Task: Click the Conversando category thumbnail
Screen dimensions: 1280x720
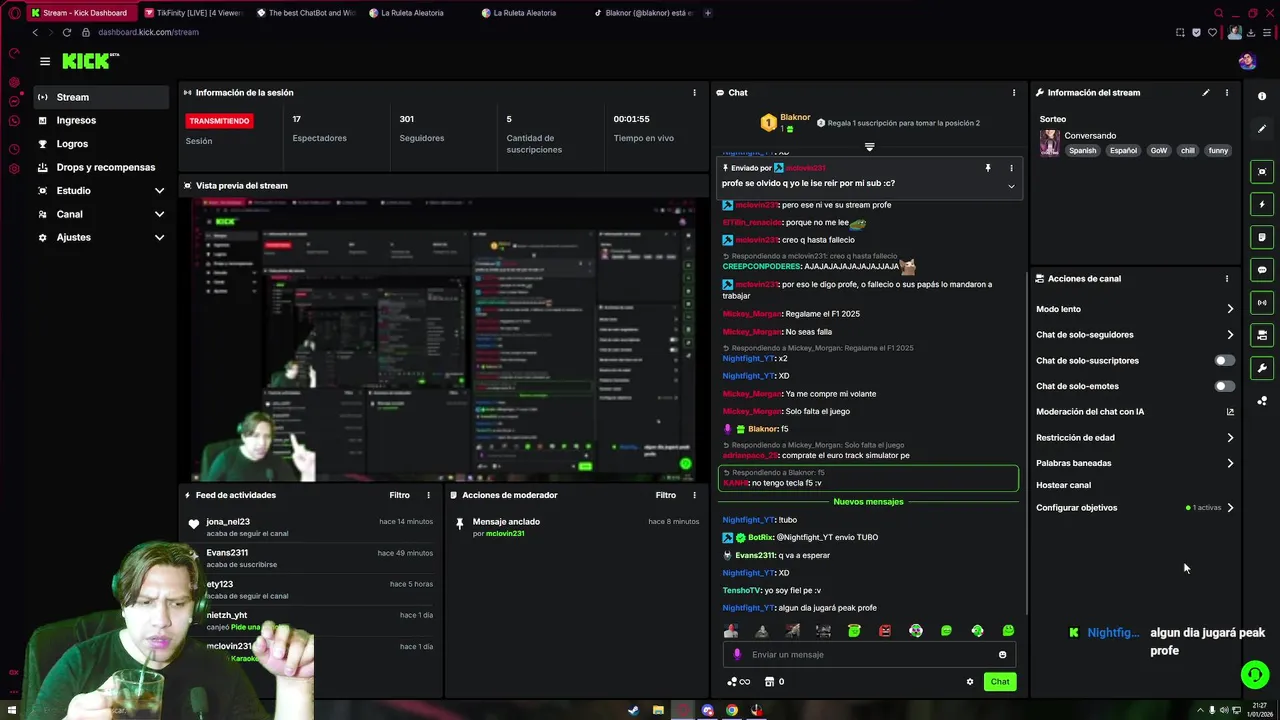Action: [1049, 143]
